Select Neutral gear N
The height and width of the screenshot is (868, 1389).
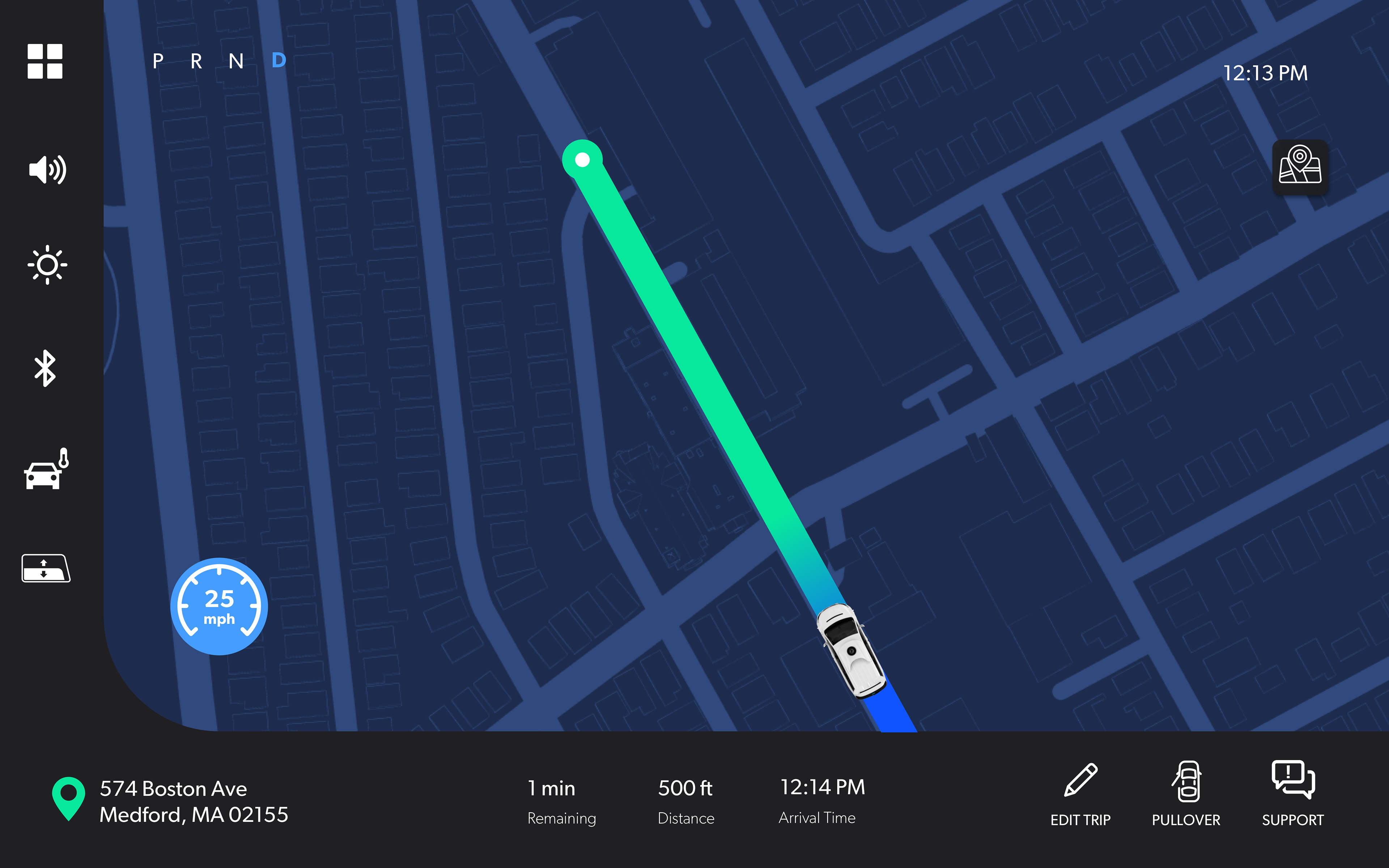pyautogui.click(x=236, y=61)
